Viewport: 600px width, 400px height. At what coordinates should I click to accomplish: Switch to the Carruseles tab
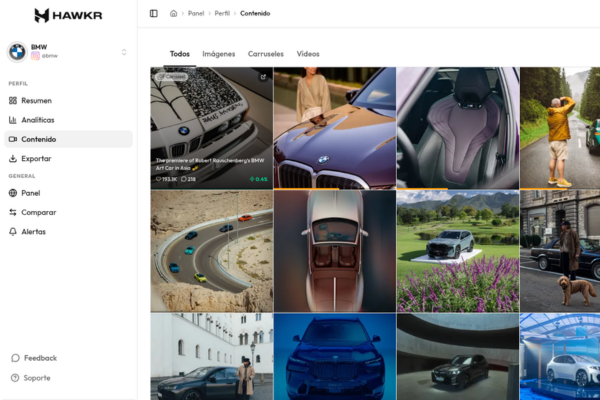(x=266, y=54)
